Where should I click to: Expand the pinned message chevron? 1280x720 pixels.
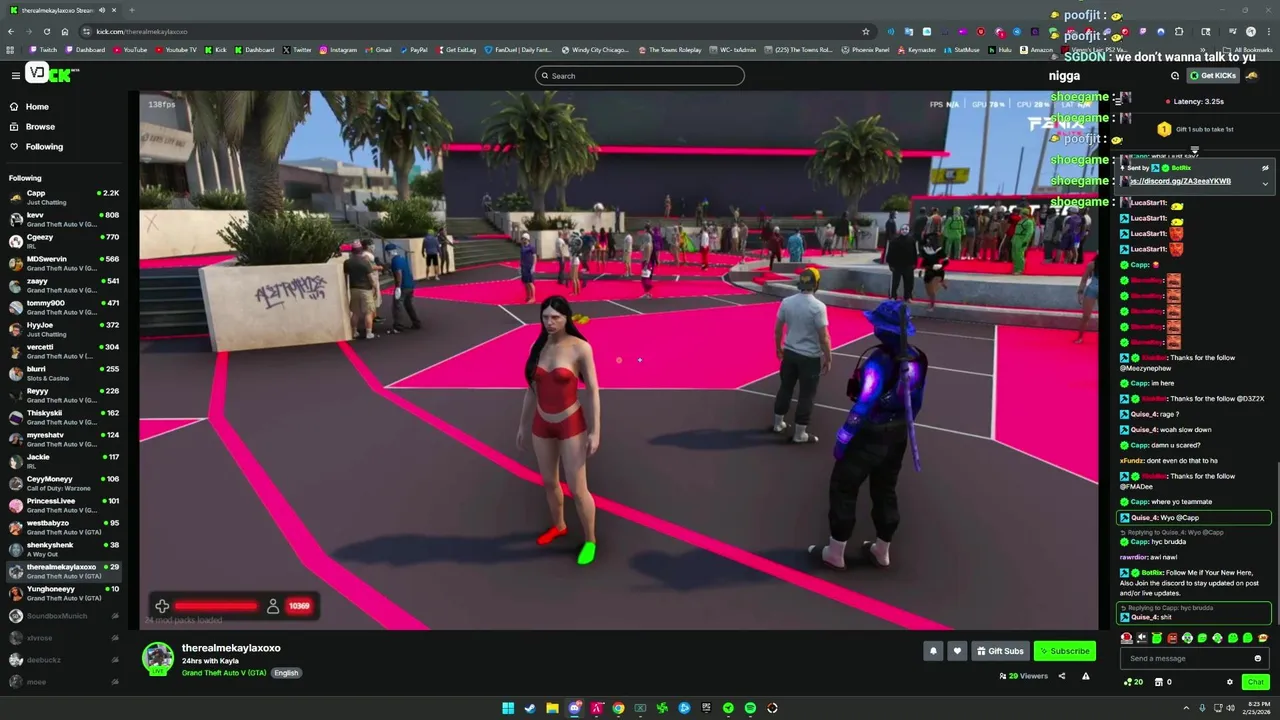(1265, 184)
